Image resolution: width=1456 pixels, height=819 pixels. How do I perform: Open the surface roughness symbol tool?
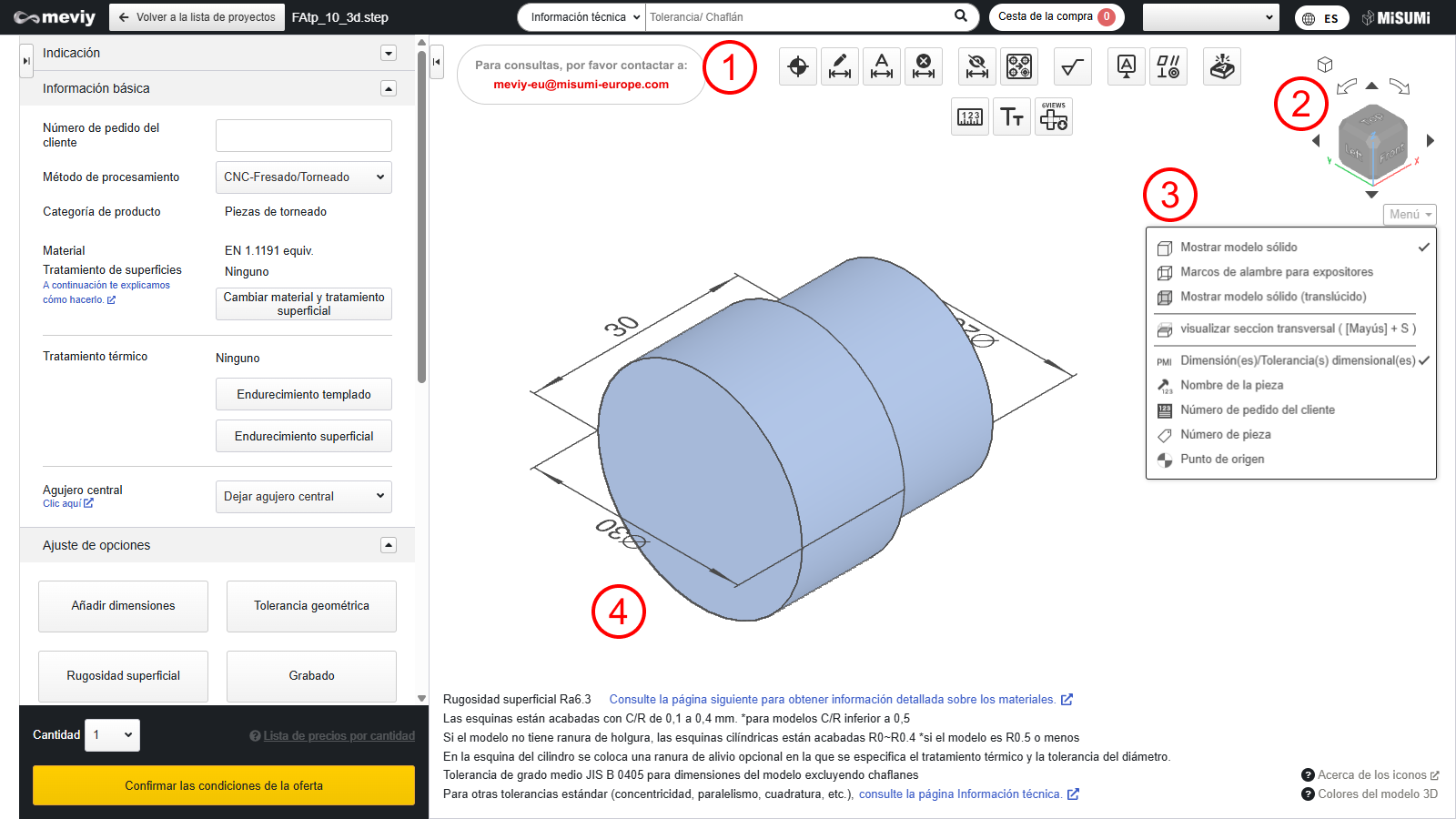pyautogui.click(x=1073, y=66)
